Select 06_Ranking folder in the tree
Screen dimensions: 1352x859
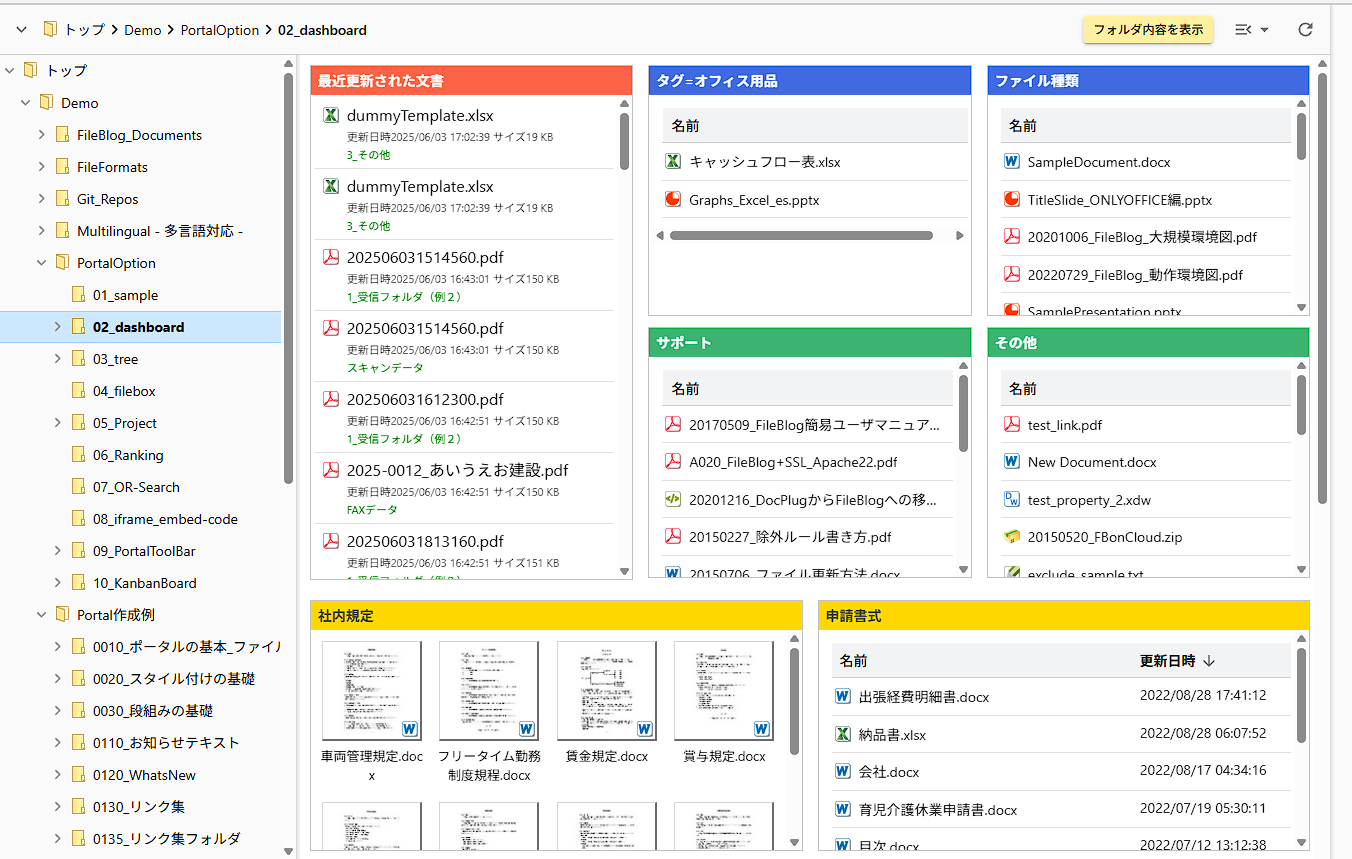127,455
